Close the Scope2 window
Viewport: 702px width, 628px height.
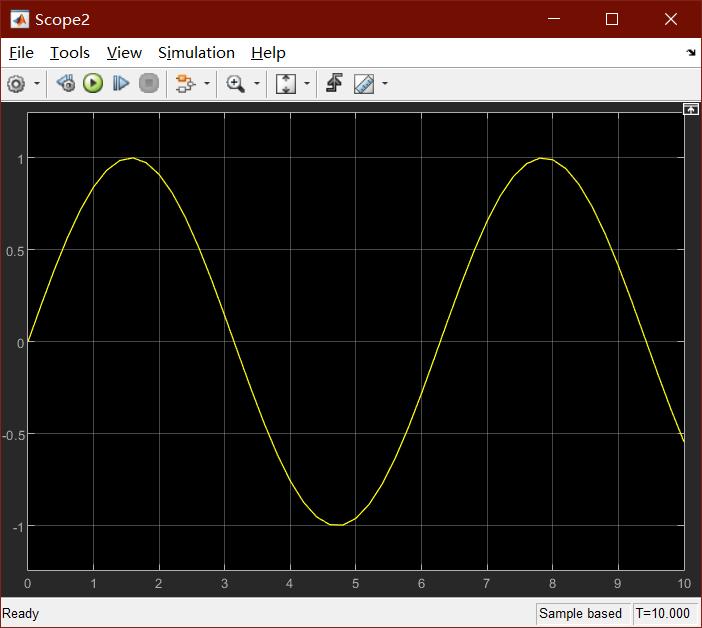[671, 19]
